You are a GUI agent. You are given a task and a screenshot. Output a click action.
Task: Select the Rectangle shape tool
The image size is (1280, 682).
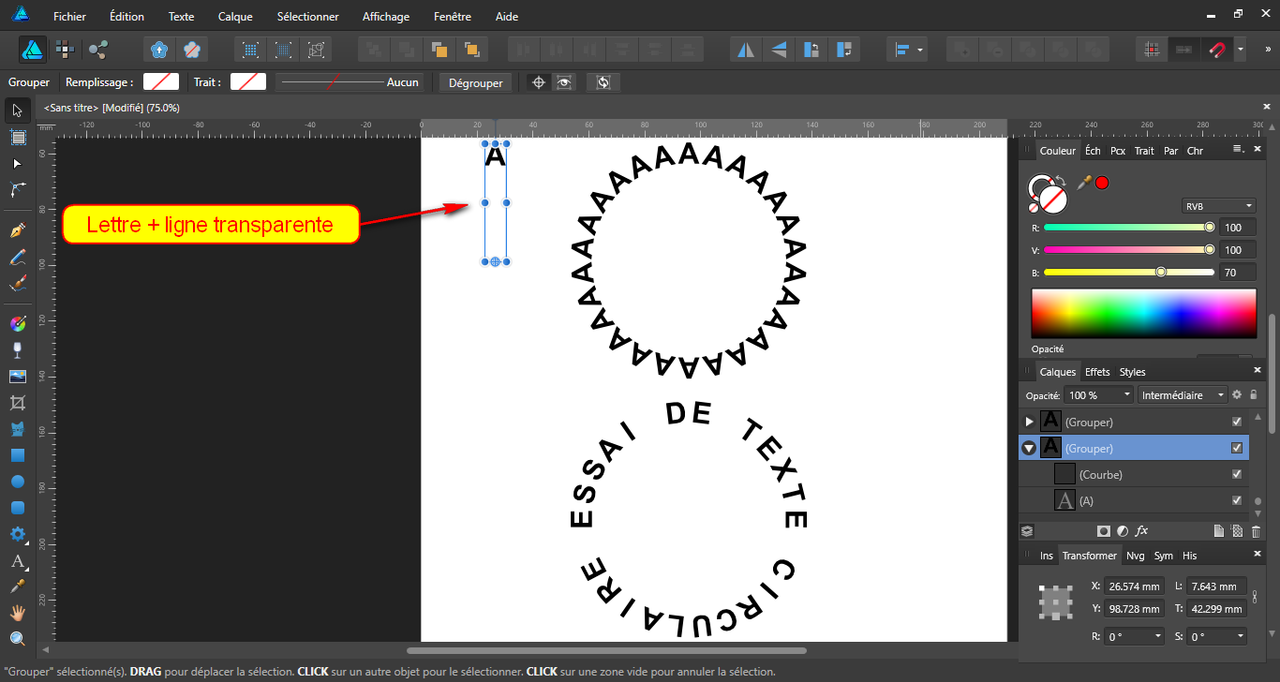[x=17, y=455]
